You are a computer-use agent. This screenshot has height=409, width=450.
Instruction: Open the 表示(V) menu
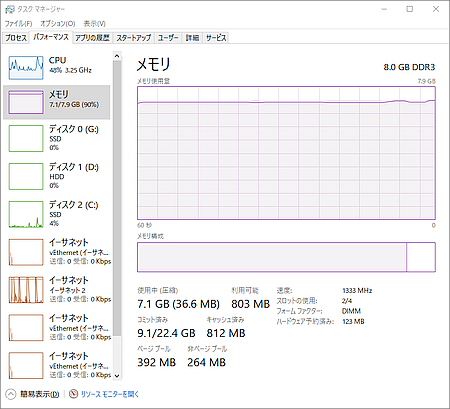(94, 24)
